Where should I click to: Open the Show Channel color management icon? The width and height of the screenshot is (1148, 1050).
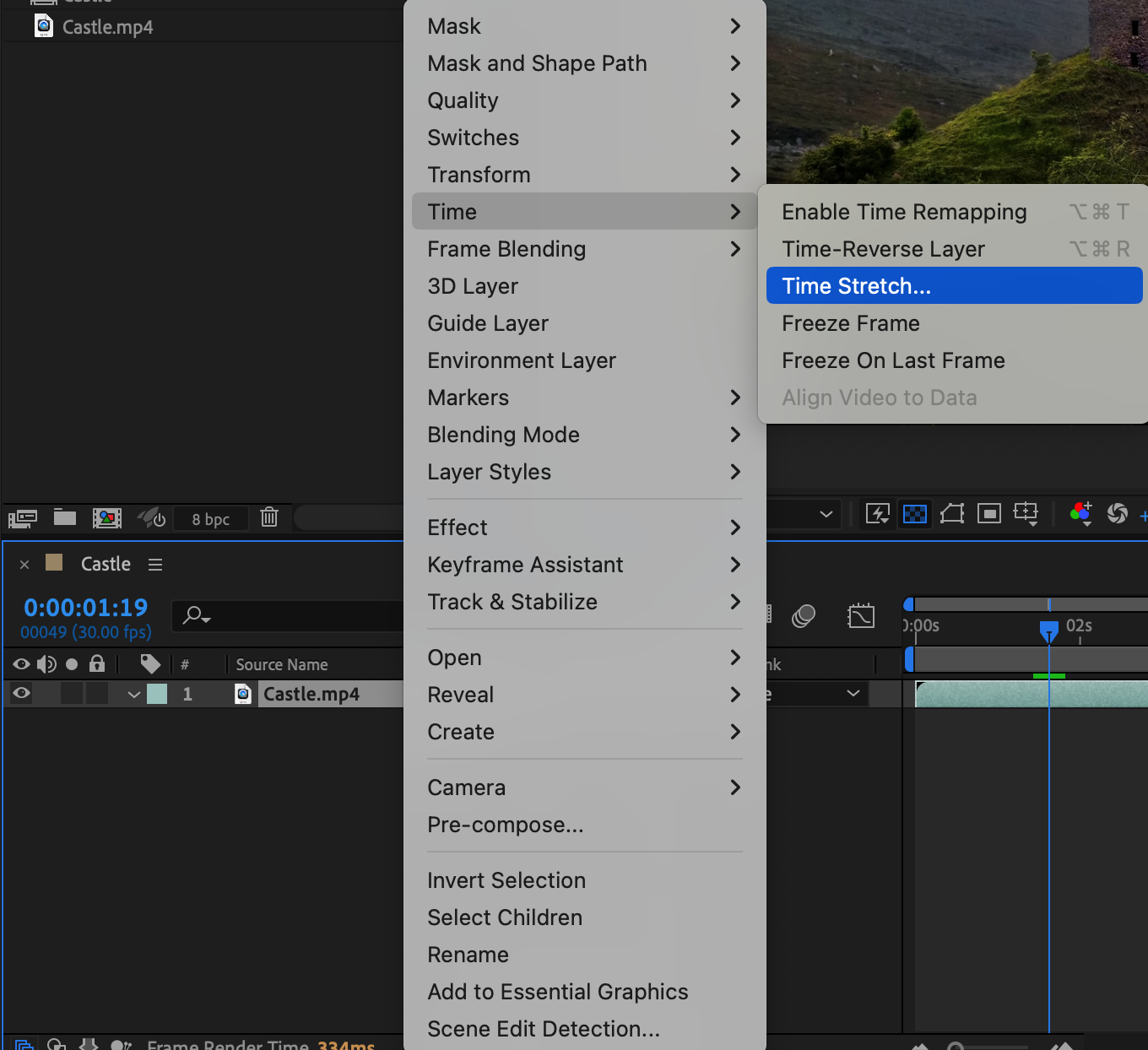tap(1080, 513)
